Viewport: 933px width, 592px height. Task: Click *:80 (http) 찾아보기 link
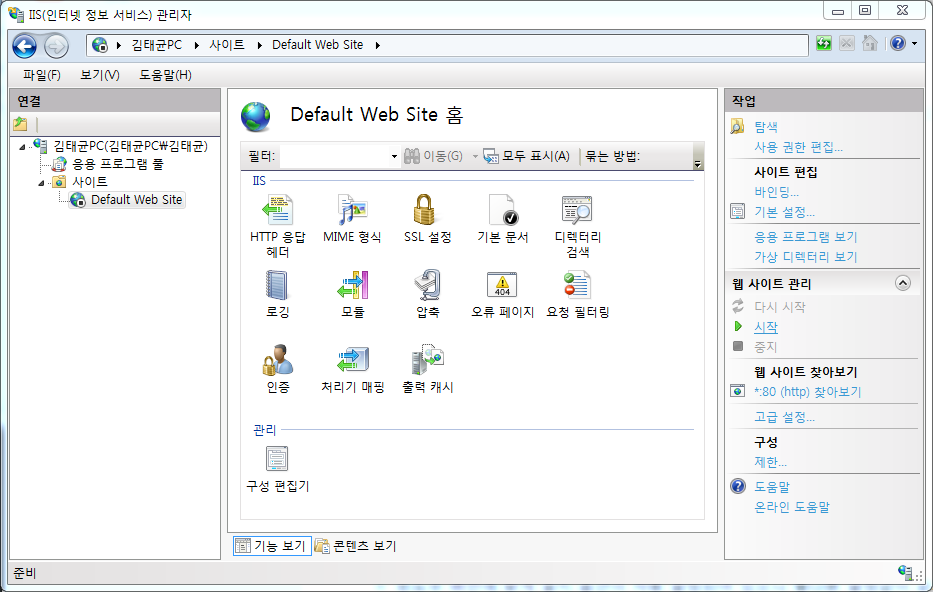tap(807, 391)
